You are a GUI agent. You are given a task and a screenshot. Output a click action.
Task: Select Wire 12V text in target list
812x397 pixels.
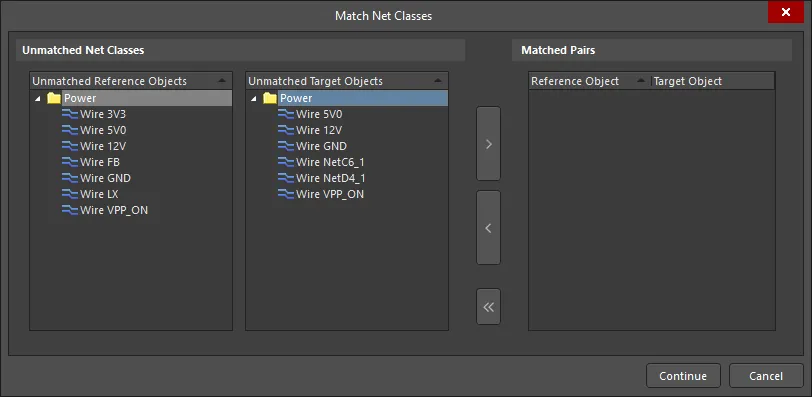tap(319, 130)
